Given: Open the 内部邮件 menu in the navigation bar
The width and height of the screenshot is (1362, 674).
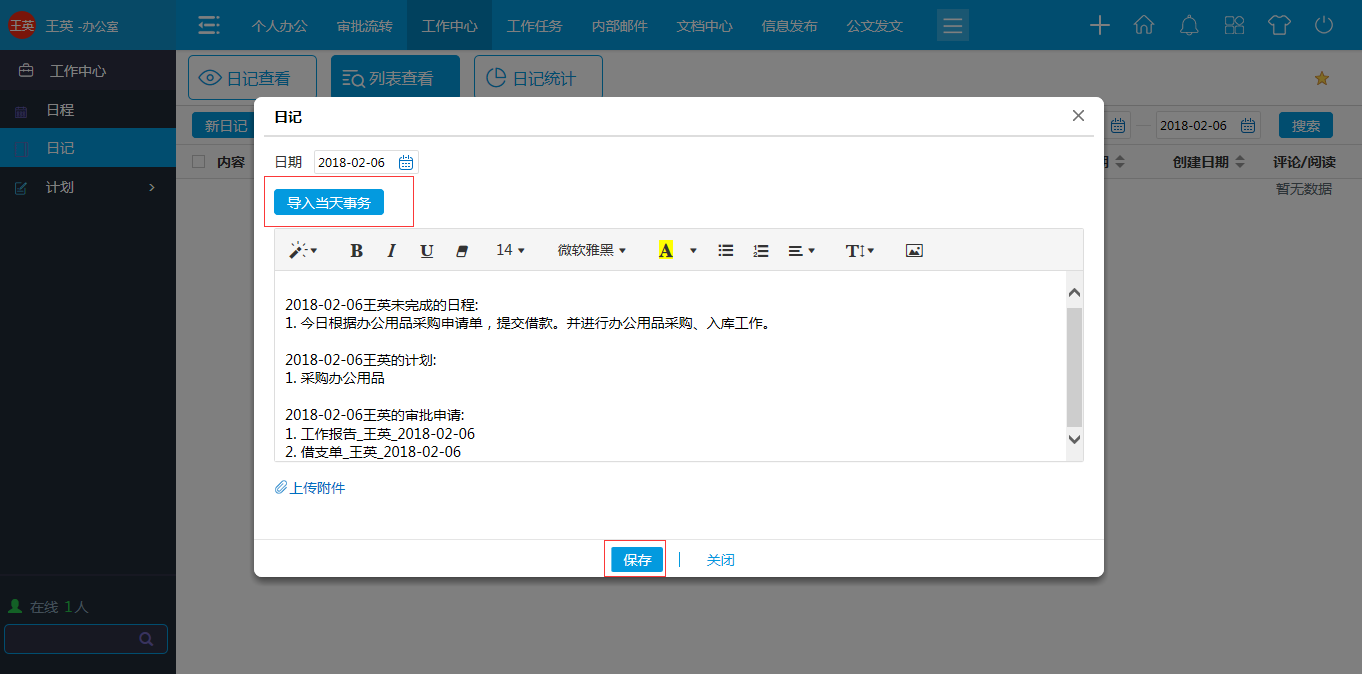Looking at the screenshot, I should (x=620, y=27).
